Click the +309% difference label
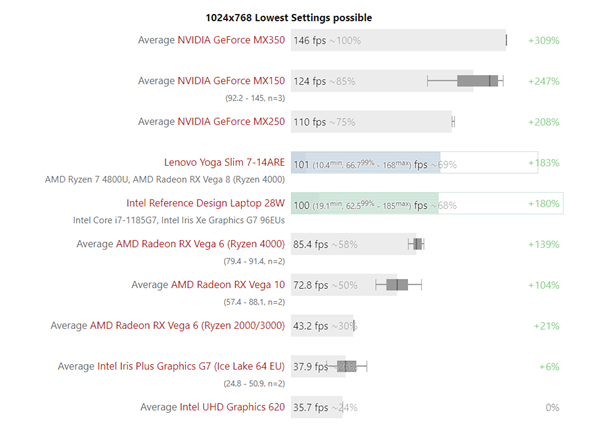This screenshot has width=600, height=430. point(543,41)
